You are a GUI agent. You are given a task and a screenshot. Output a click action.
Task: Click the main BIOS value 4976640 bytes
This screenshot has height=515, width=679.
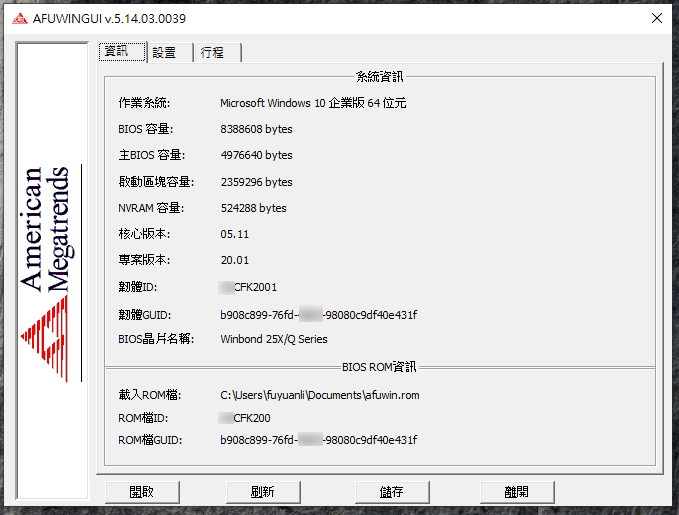(x=256, y=155)
